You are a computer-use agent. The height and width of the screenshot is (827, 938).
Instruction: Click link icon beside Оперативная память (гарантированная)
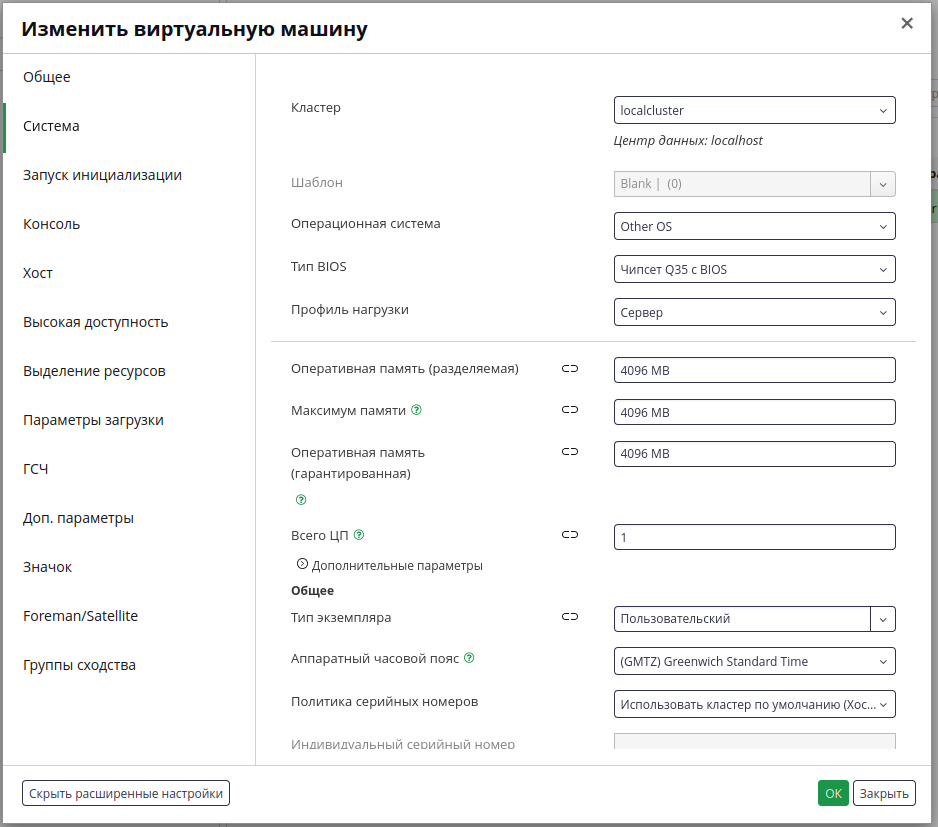[x=570, y=452]
